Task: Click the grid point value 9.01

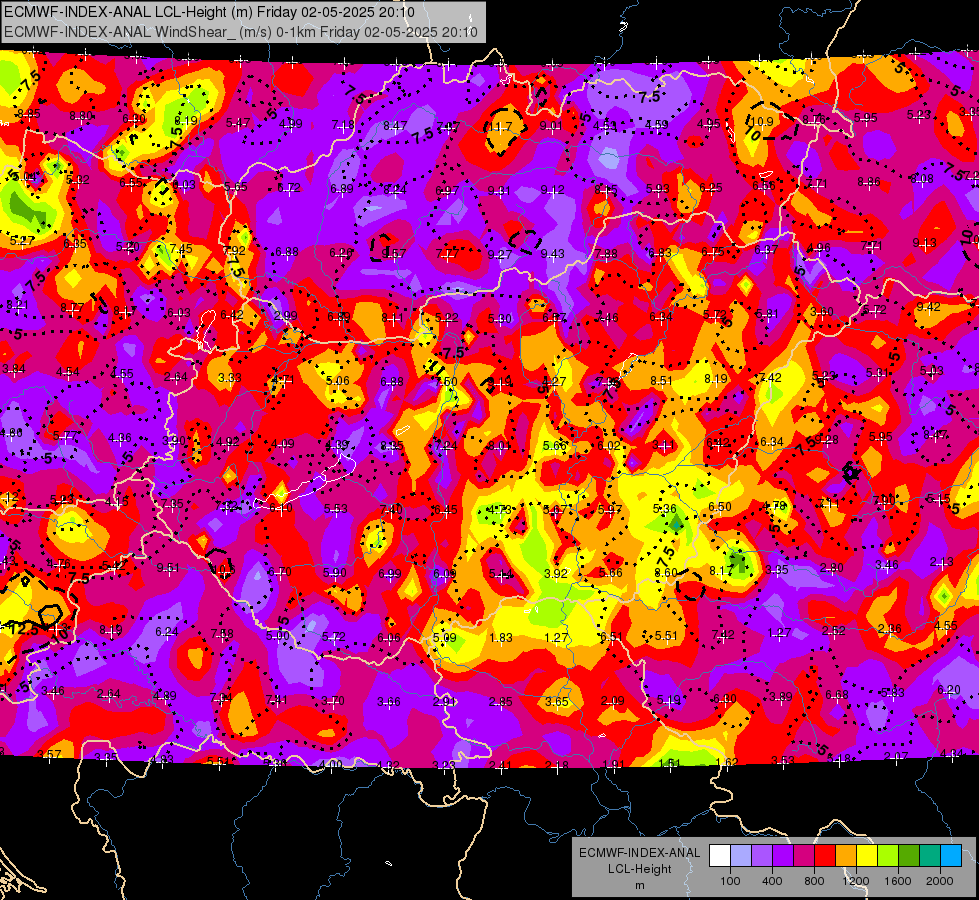Action: point(551,126)
